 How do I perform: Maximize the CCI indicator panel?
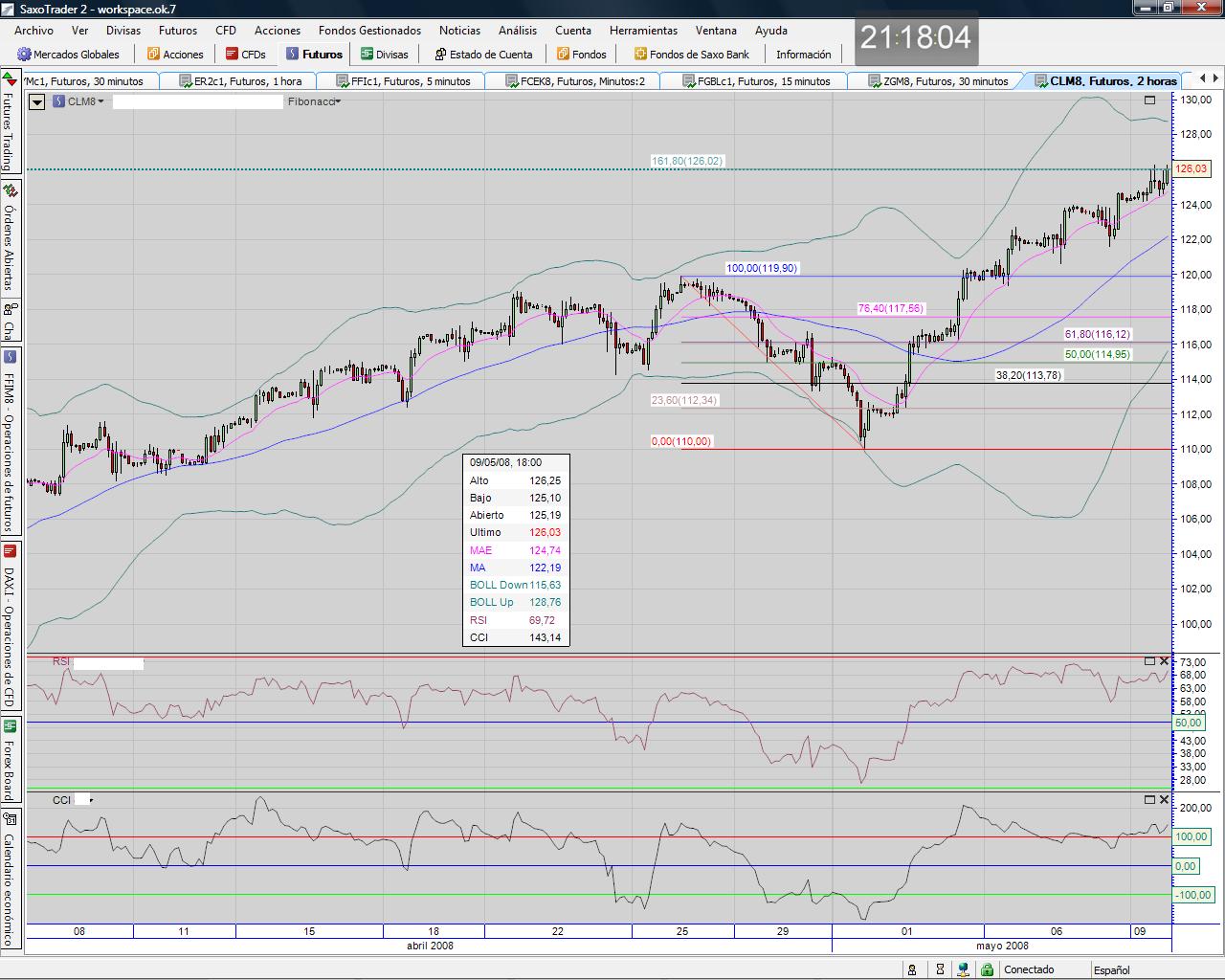[x=1149, y=799]
